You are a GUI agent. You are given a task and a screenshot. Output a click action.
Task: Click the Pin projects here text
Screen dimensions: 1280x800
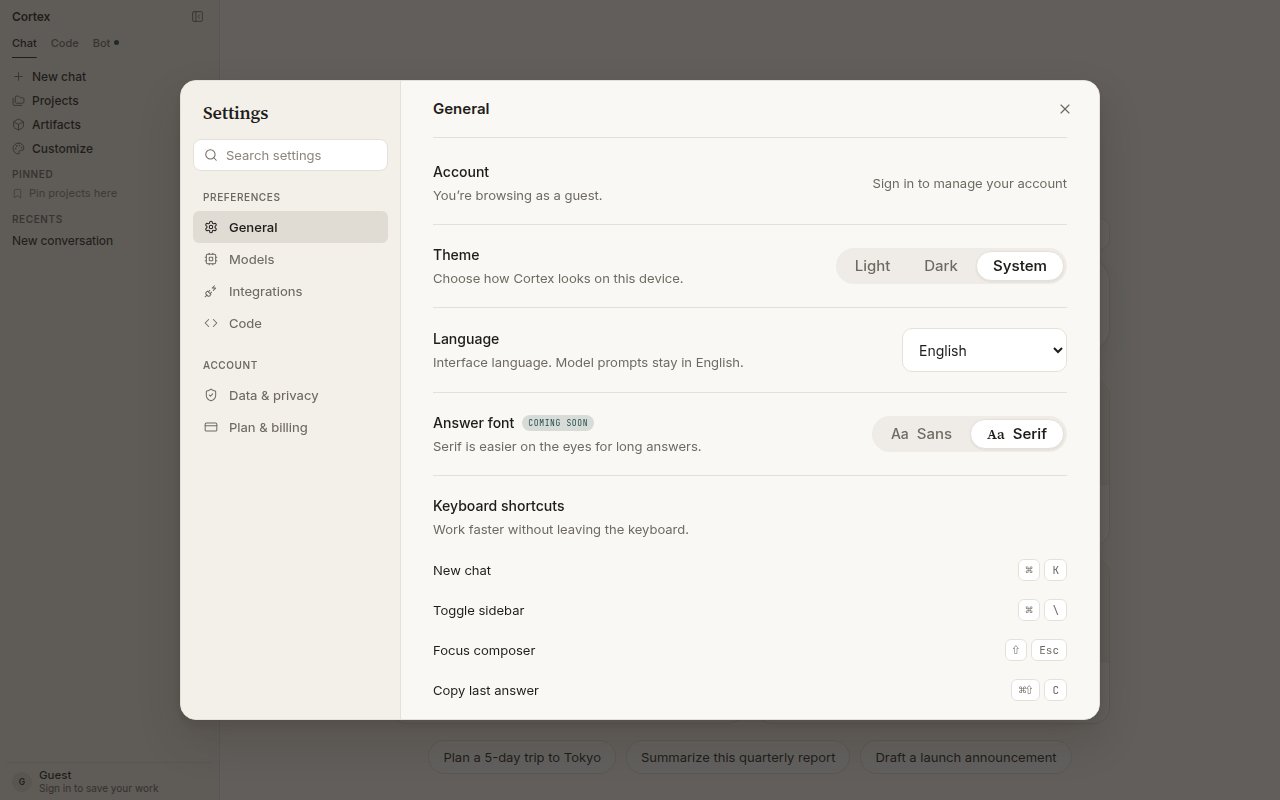[73, 193]
